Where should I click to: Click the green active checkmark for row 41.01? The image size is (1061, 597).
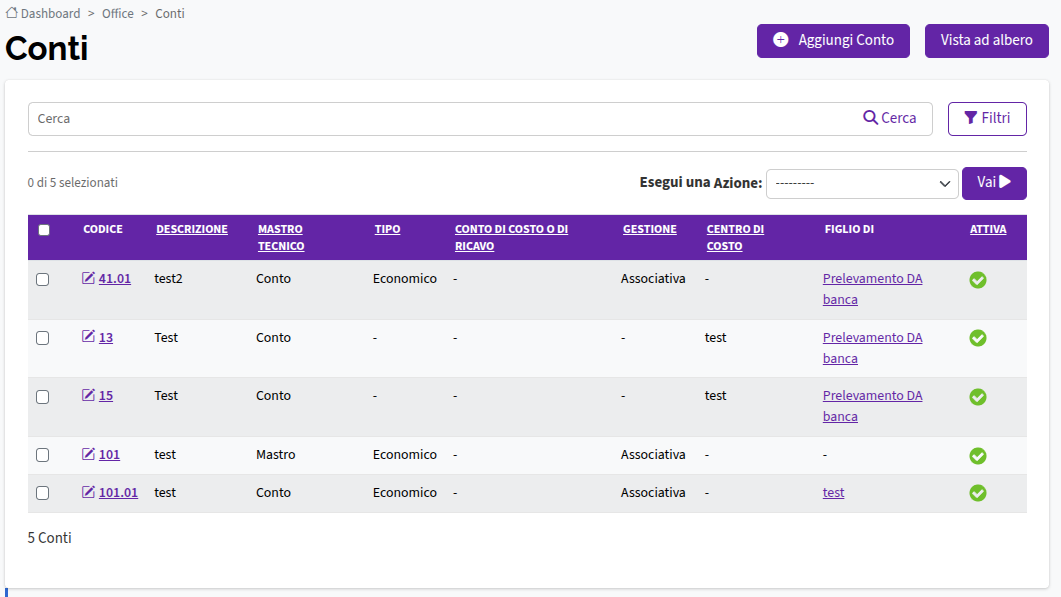pos(978,280)
